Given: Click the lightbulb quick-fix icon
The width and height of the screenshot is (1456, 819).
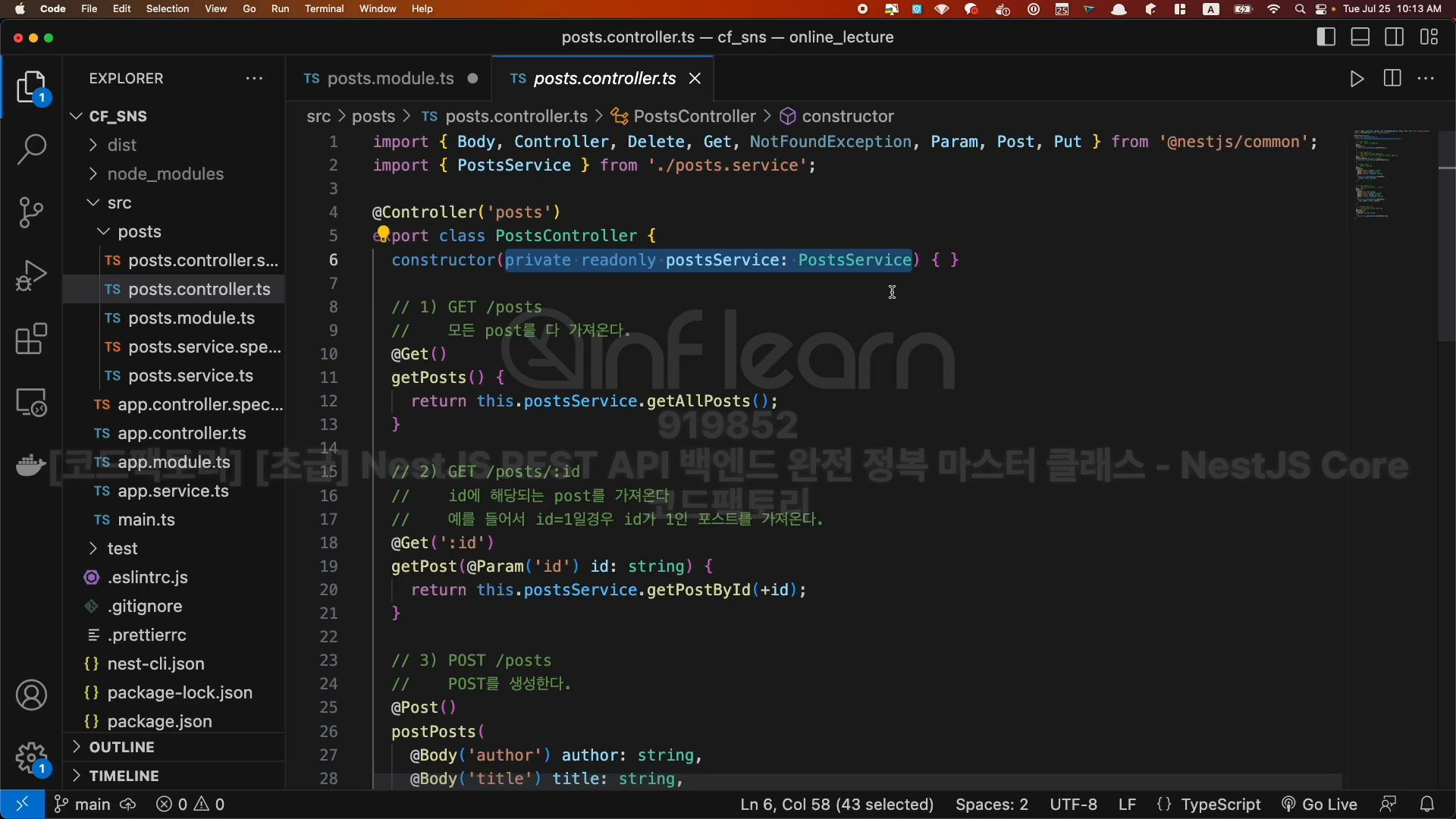Looking at the screenshot, I should tap(384, 233).
